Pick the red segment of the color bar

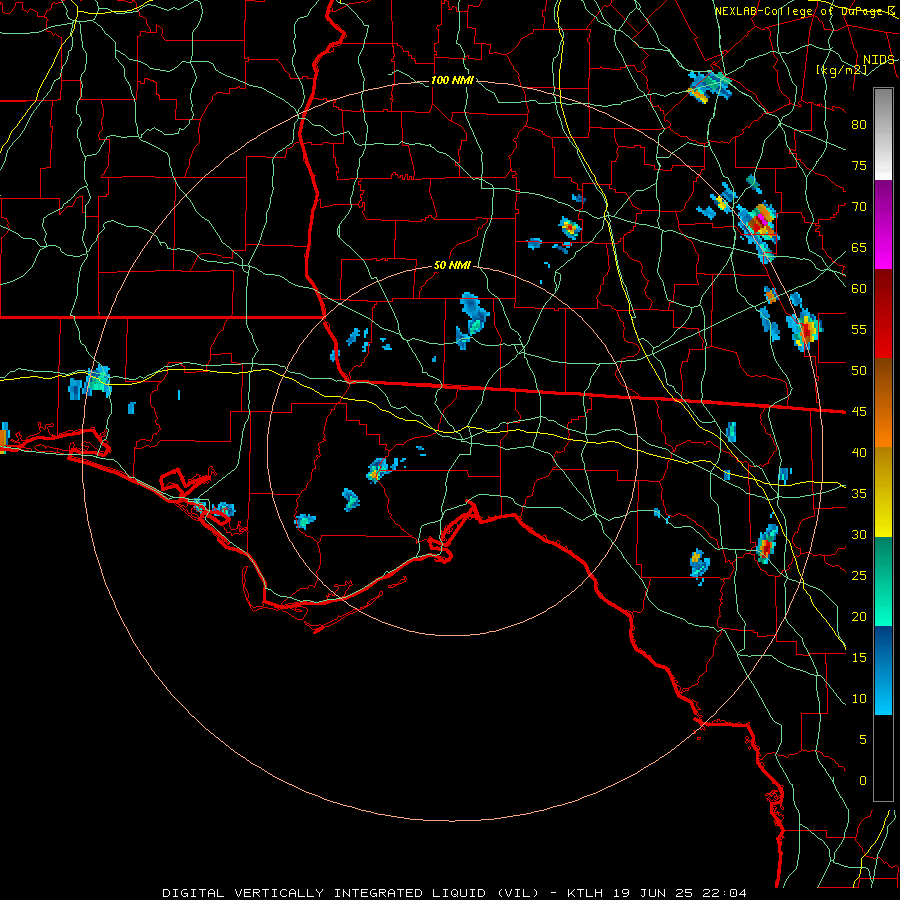883,314
